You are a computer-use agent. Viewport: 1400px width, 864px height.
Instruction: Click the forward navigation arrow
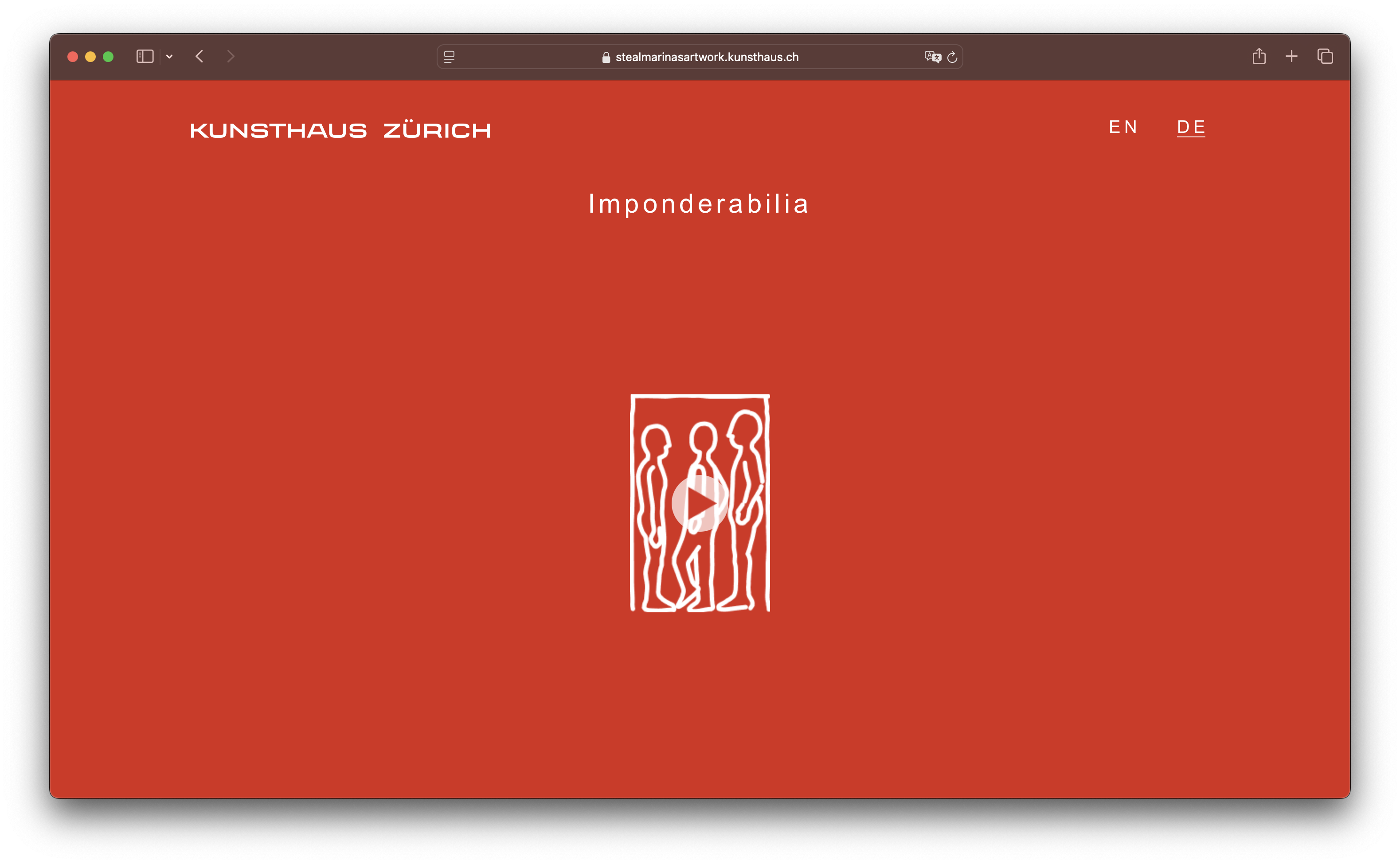231,57
